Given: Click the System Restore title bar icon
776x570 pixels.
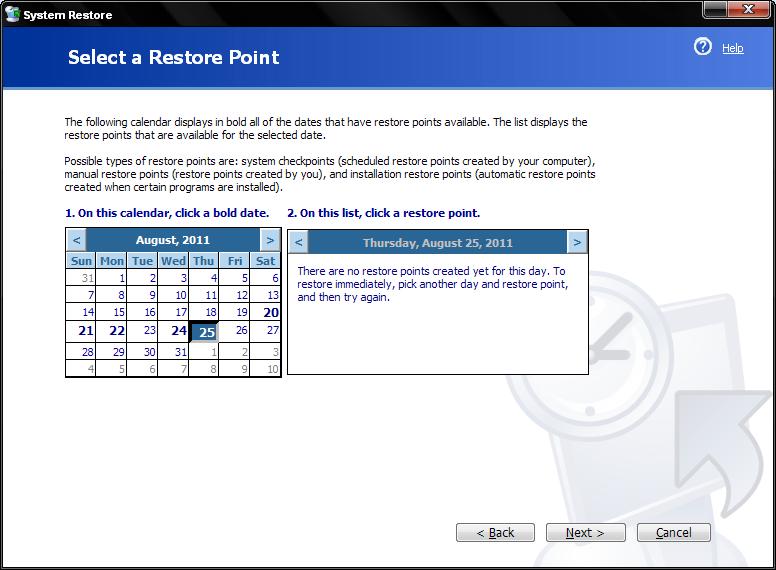Looking at the screenshot, I should point(12,14).
